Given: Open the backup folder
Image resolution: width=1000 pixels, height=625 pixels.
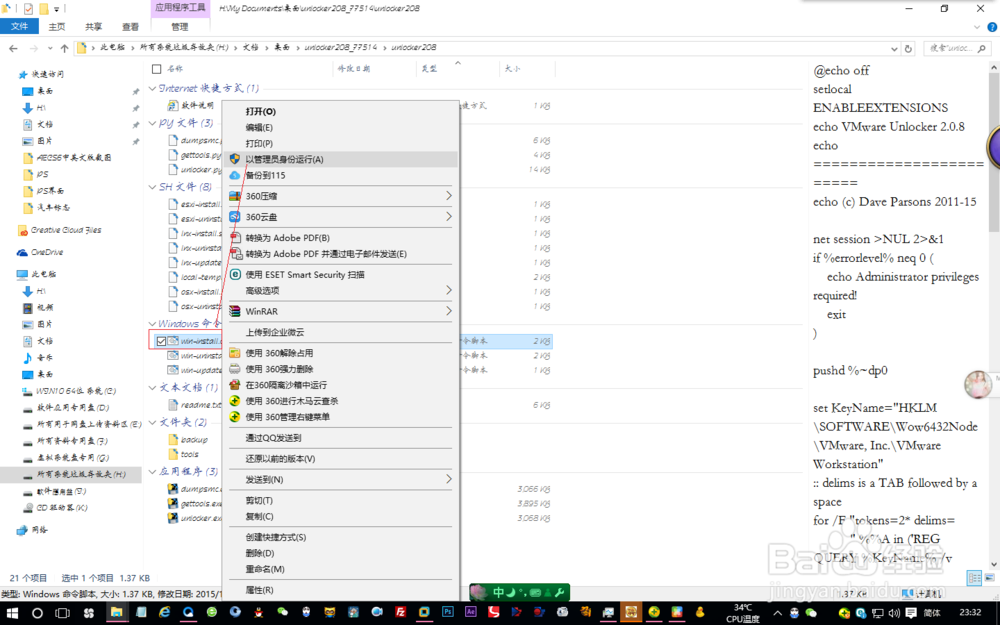Looking at the screenshot, I should [194, 439].
